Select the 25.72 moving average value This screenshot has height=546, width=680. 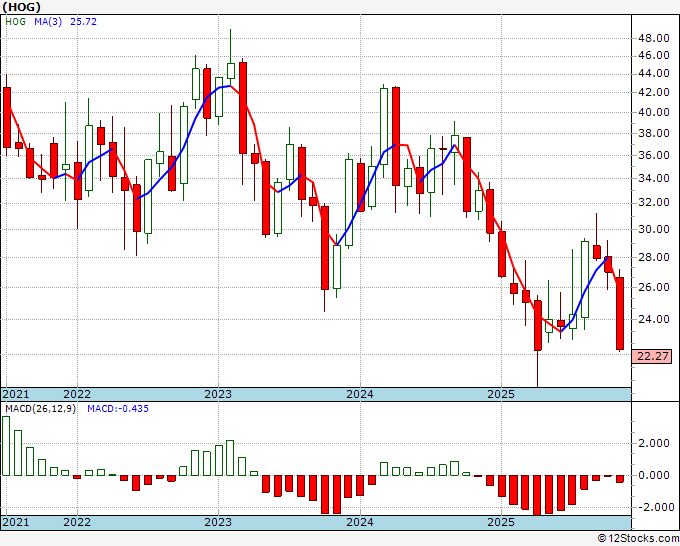pyautogui.click(x=83, y=22)
